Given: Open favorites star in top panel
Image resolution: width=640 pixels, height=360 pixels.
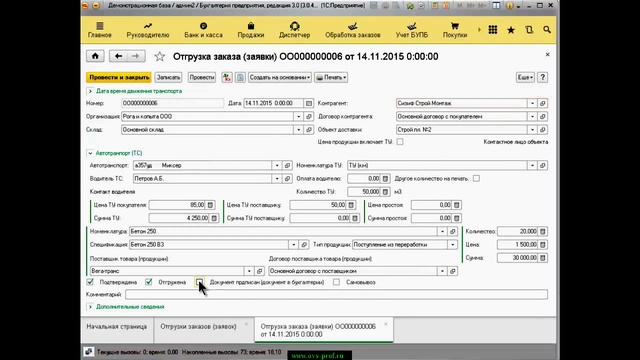Looking at the screenshot, I should [x=511, y=30].
